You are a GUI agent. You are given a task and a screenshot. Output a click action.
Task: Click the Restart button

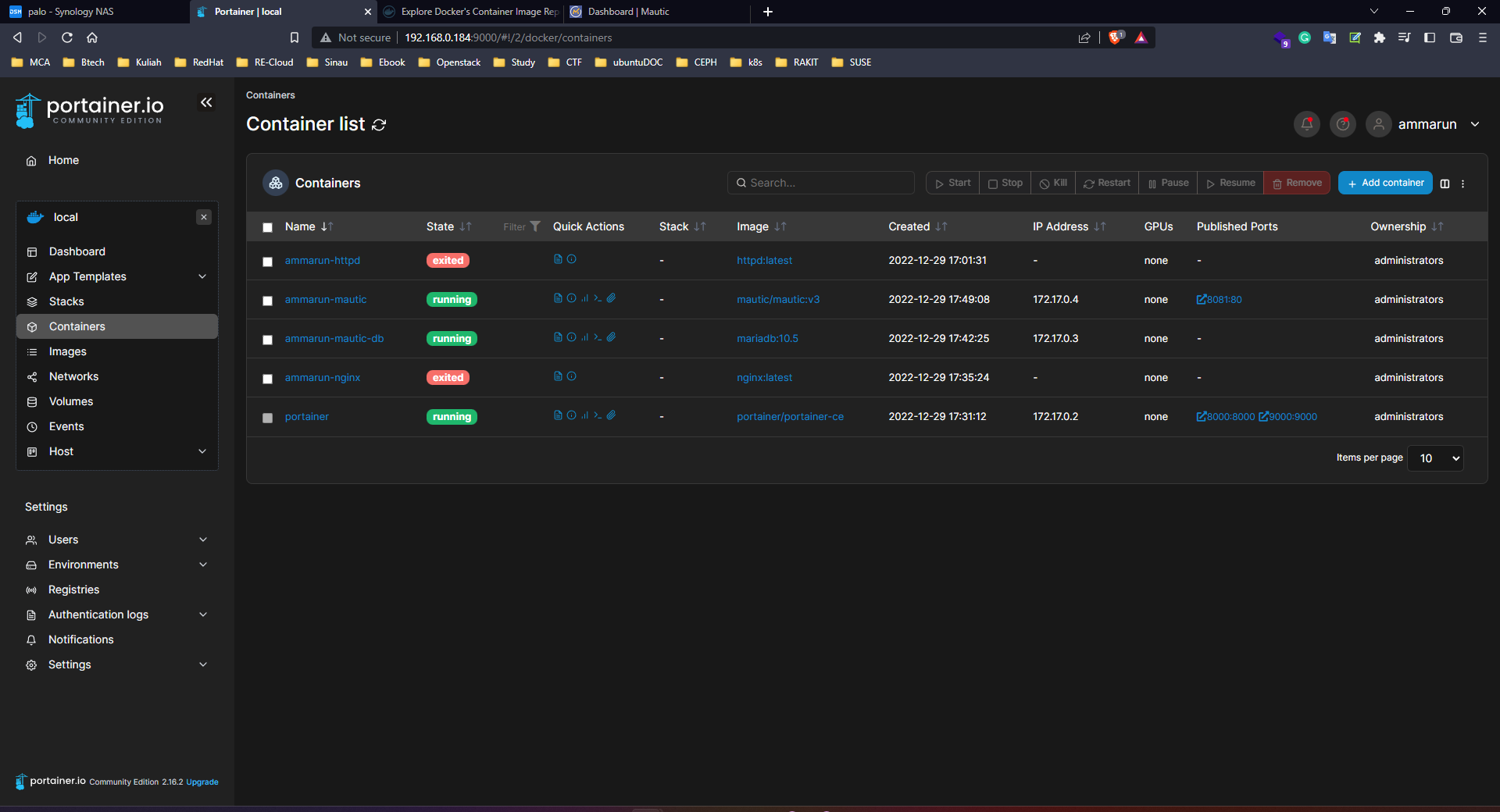(x=1107, y=183)
